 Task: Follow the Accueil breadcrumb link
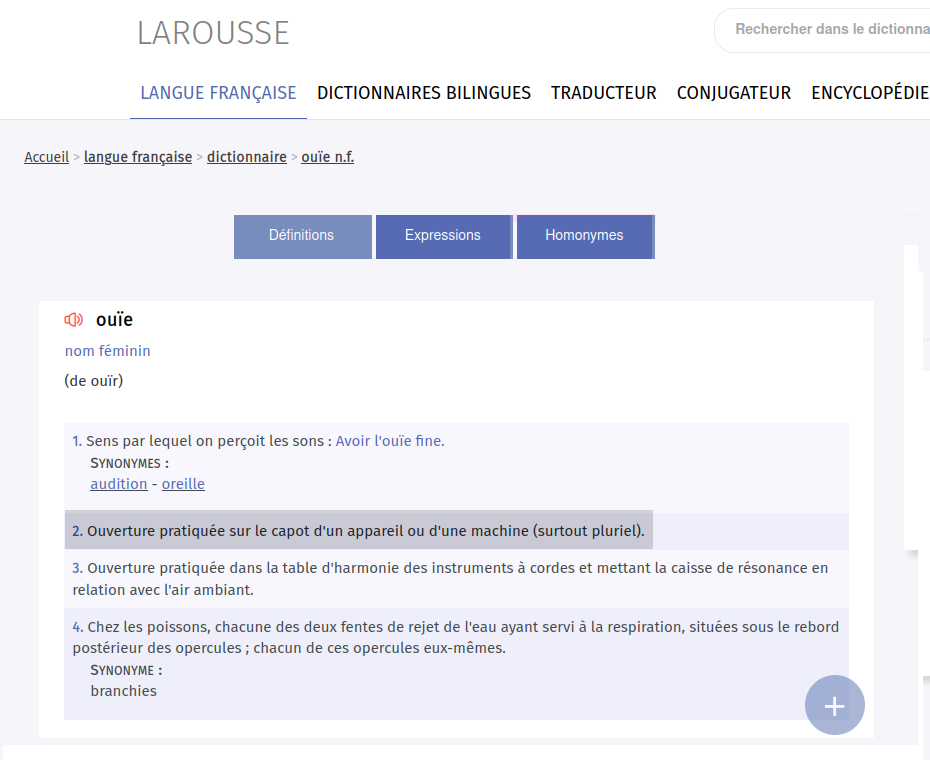46,157
